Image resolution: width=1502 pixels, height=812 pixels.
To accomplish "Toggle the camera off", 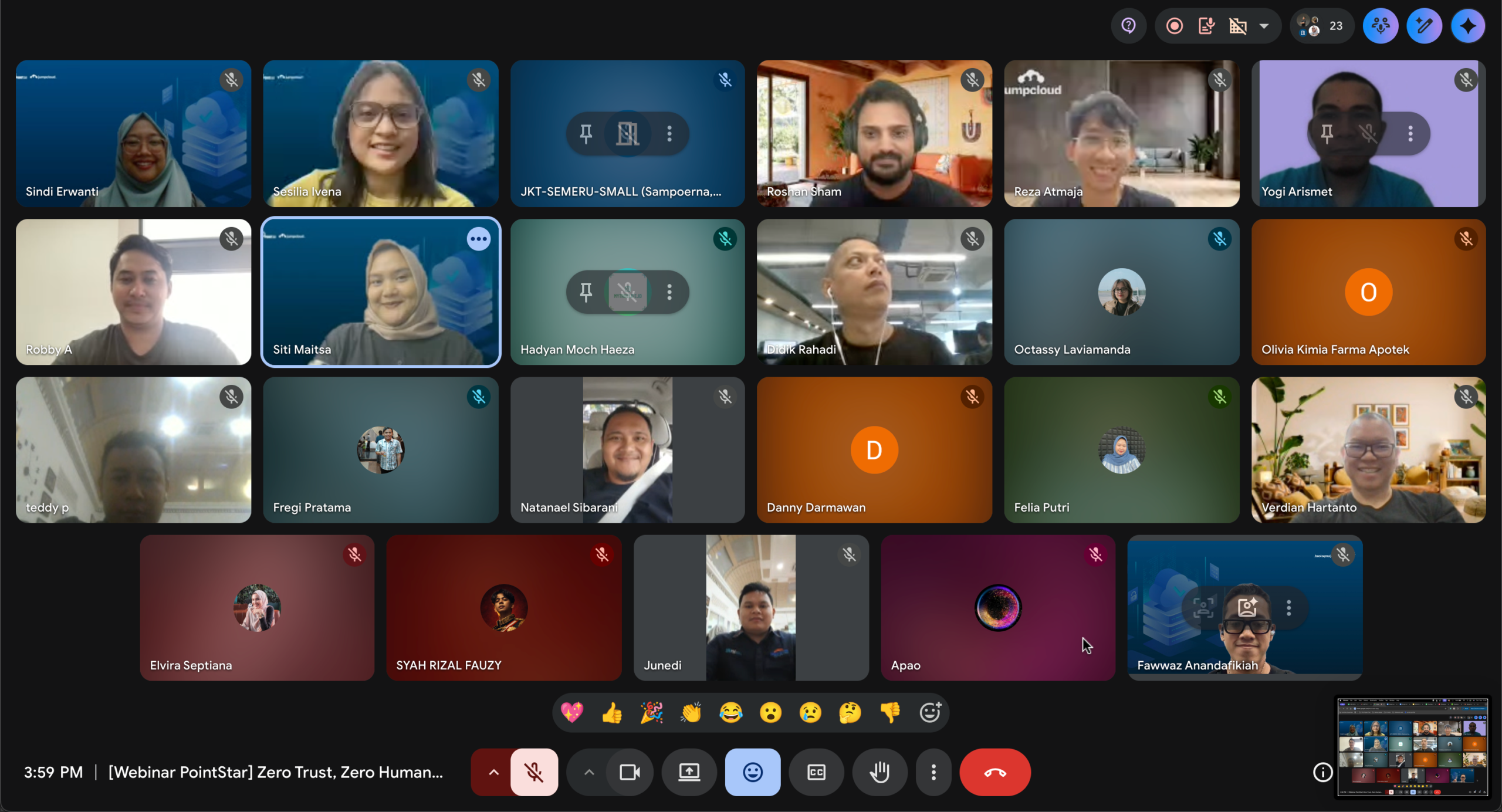I will tap(630, 772).
